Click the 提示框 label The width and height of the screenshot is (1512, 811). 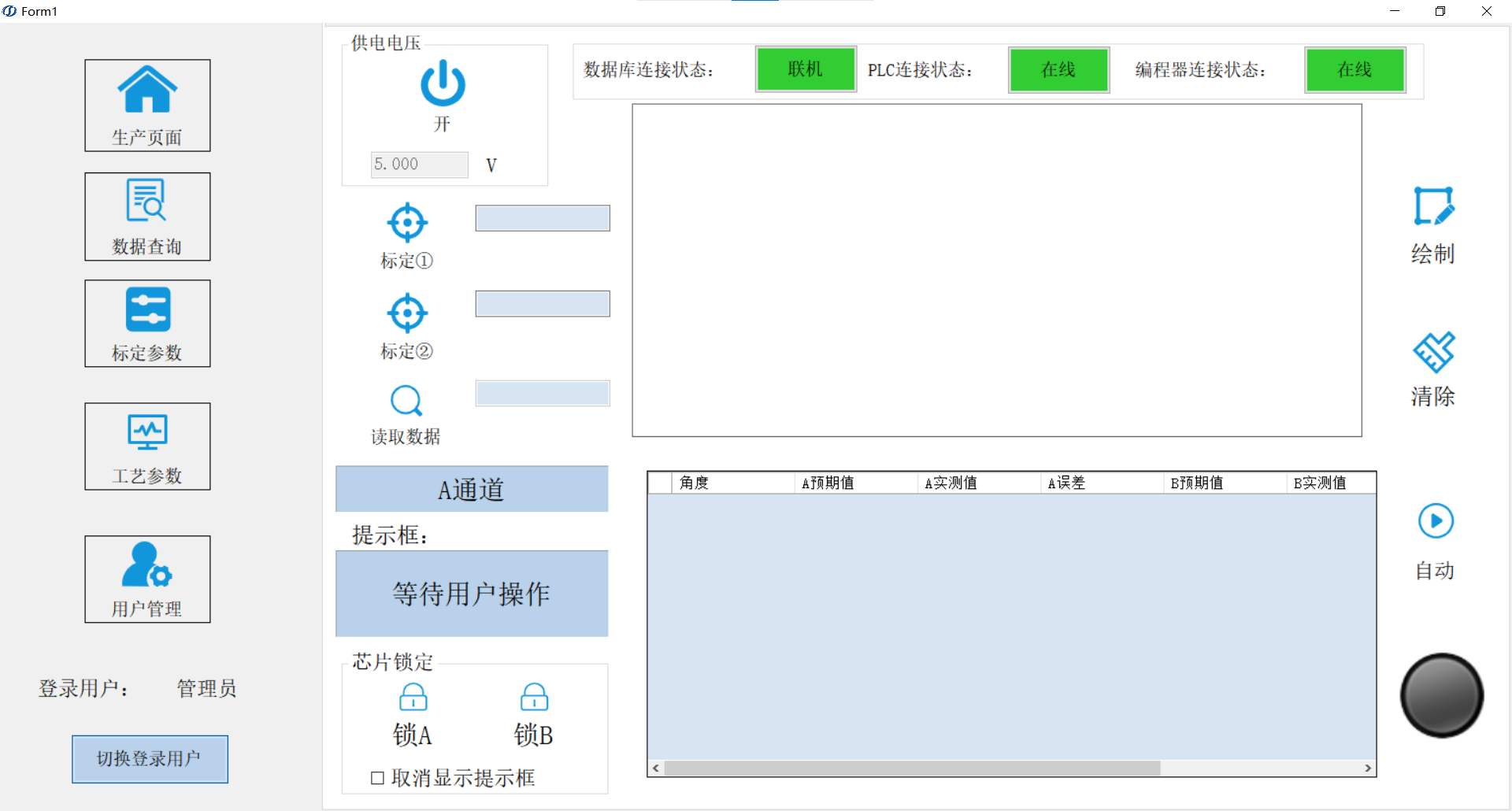tap(391, 535)
